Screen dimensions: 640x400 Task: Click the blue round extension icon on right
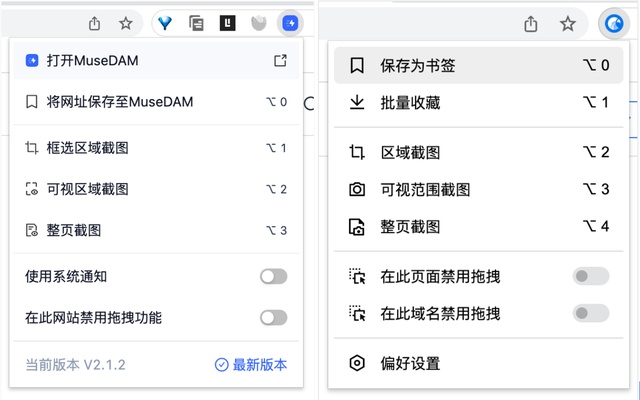(x=614, y=23)
